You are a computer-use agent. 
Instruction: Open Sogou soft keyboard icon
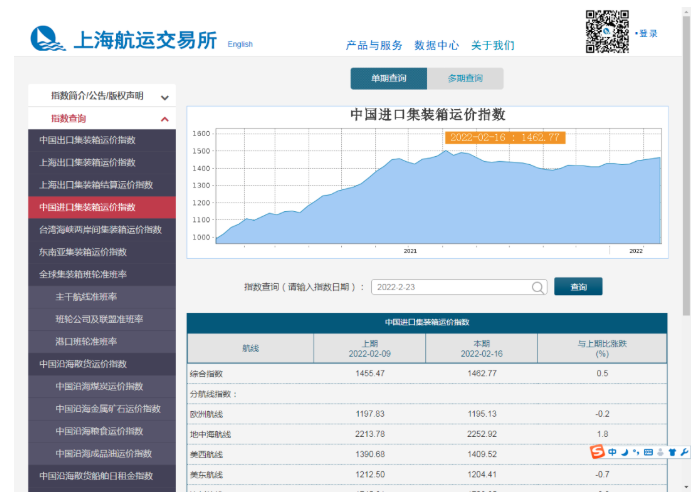(x=648, y=452)
